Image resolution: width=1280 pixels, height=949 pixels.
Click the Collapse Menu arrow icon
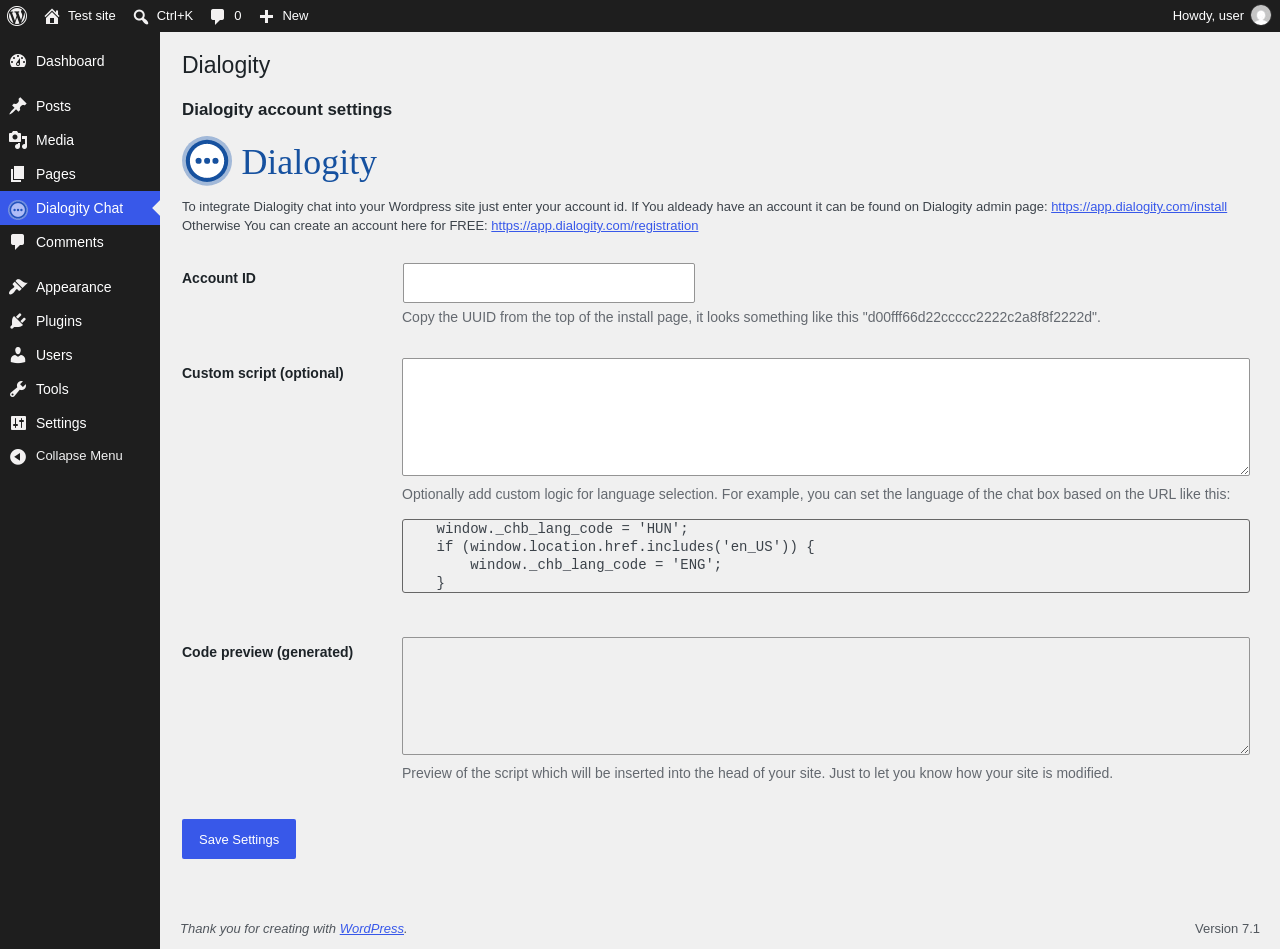click(x=18, y=457)
